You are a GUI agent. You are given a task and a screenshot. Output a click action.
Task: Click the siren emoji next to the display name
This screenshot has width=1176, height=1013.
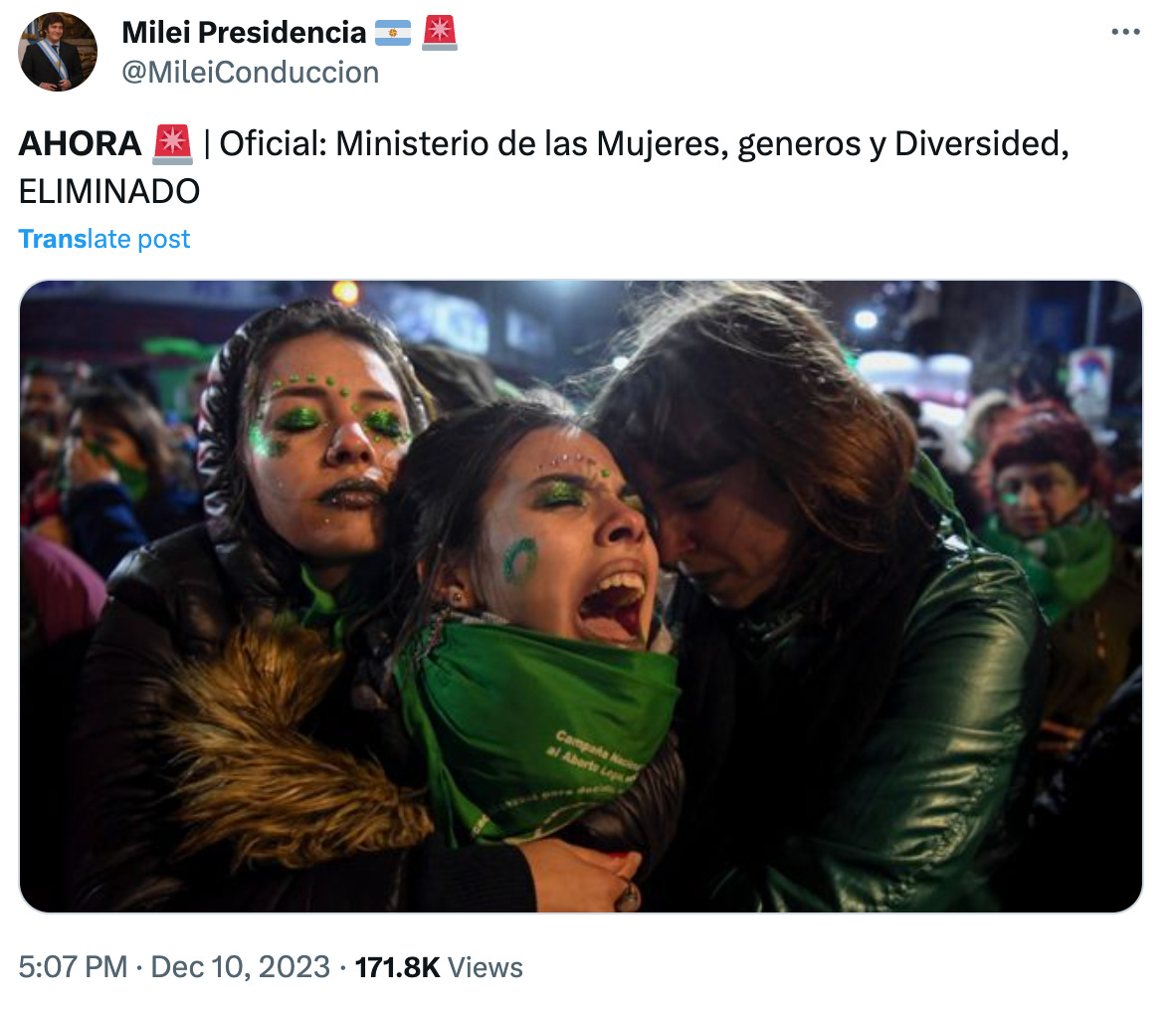pyautogui.click(x=440, y=33)
